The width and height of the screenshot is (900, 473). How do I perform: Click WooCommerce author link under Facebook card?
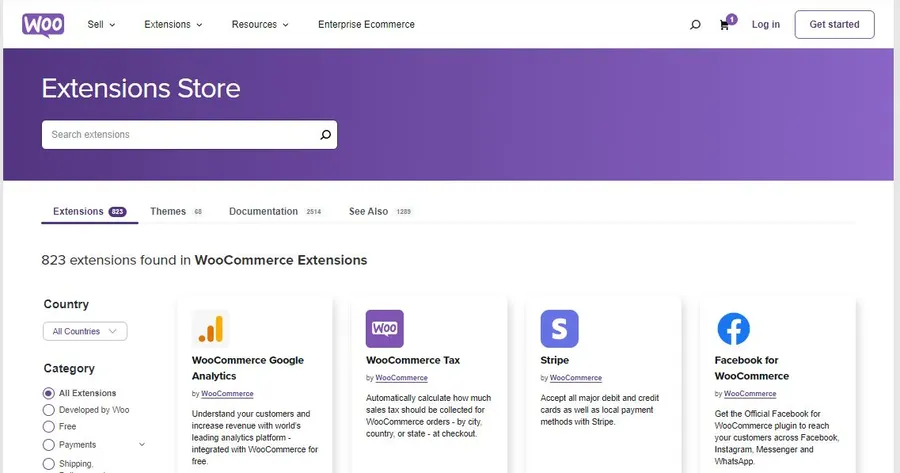pos(750,394)
